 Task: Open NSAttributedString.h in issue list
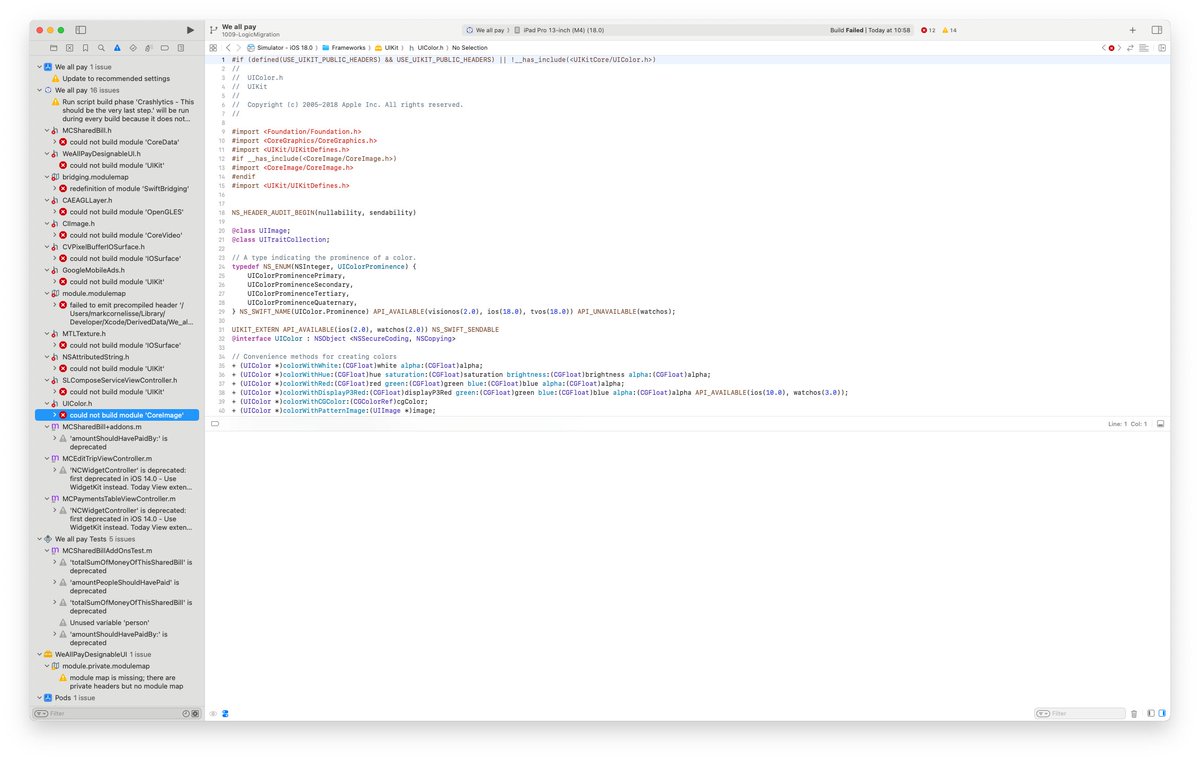coord(98,357)
